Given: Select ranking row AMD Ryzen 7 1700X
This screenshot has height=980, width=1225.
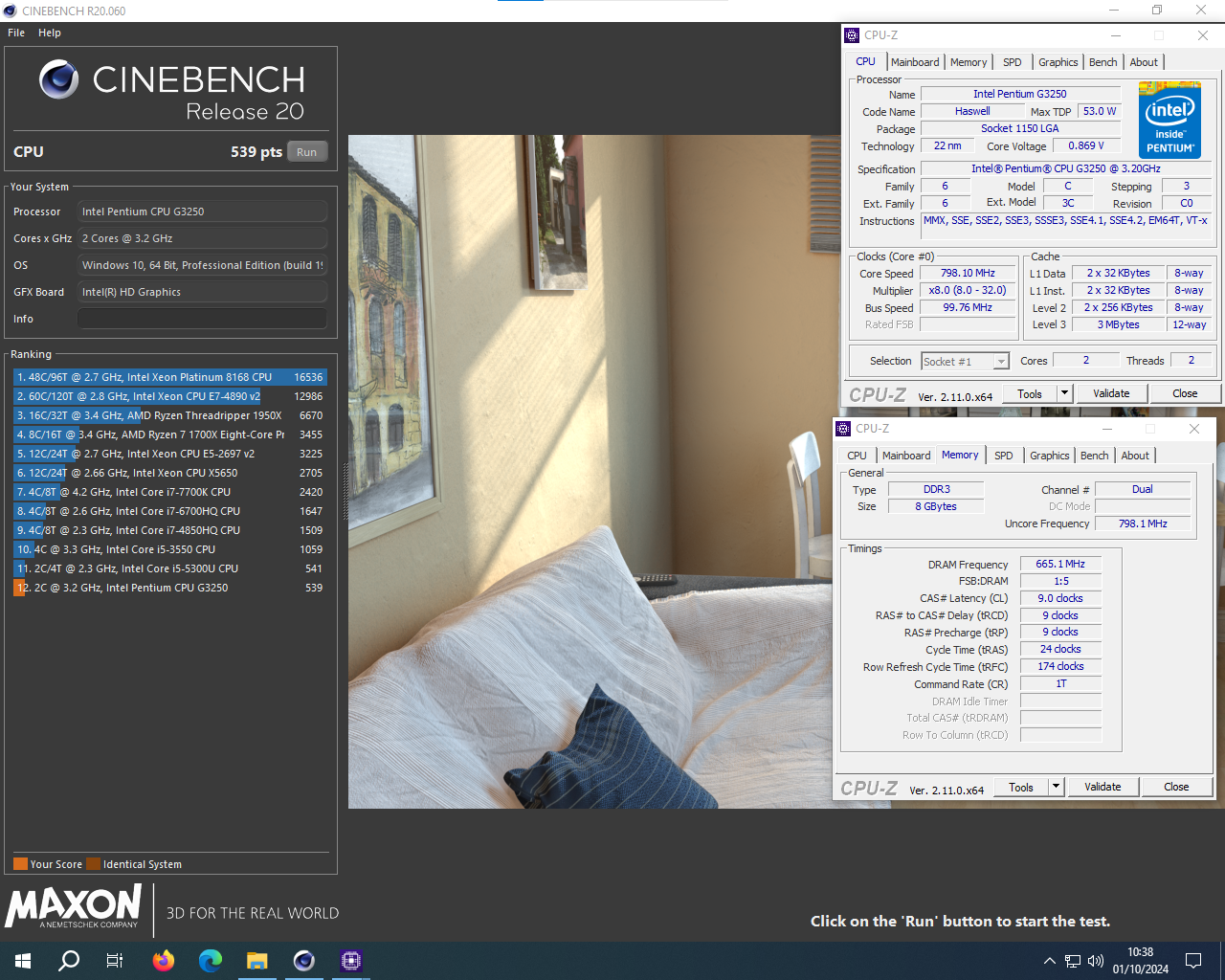Looking at the screenshot, I should [x=170, y=434].
